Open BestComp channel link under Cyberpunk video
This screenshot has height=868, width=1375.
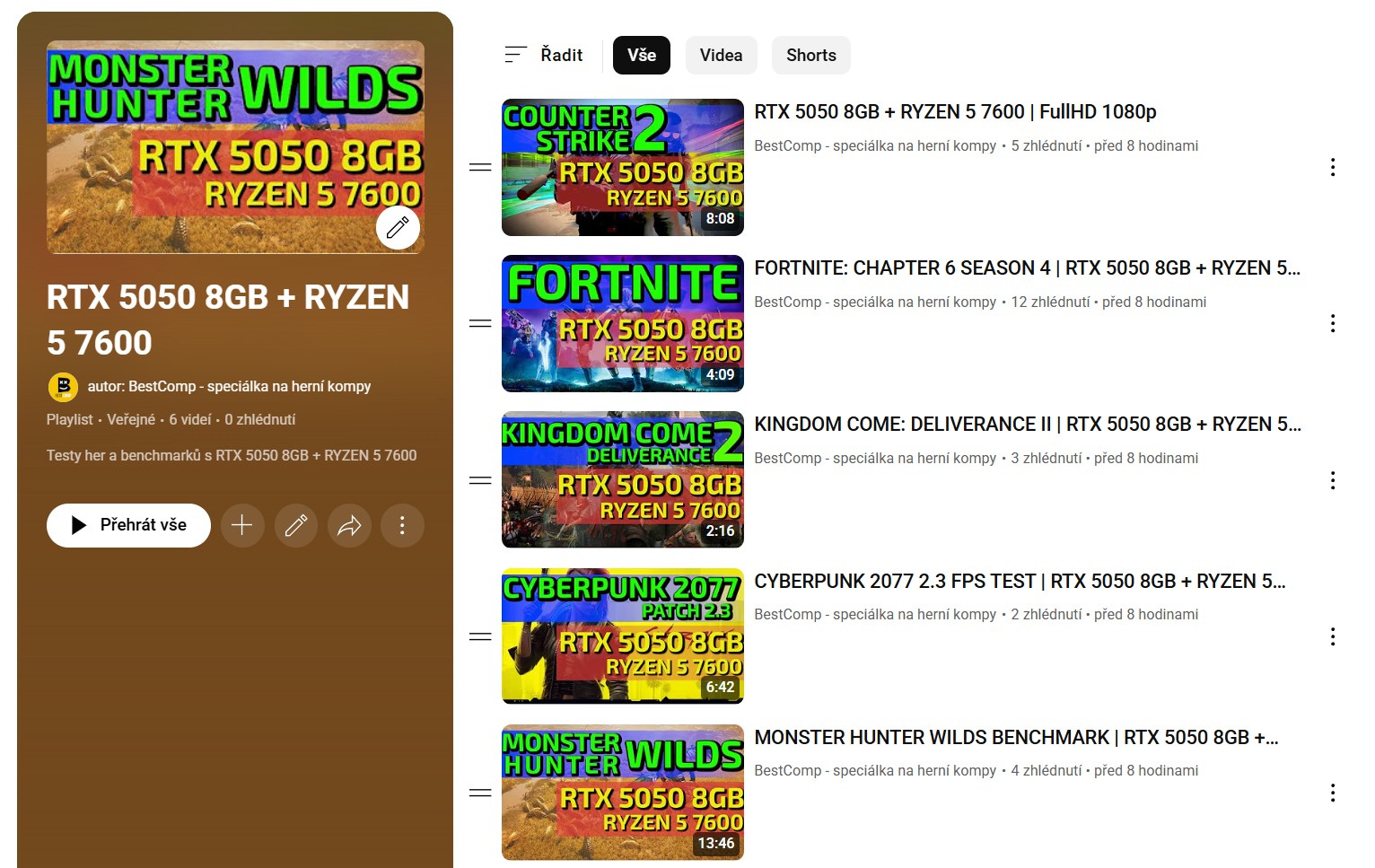click(x=875, y=614)
